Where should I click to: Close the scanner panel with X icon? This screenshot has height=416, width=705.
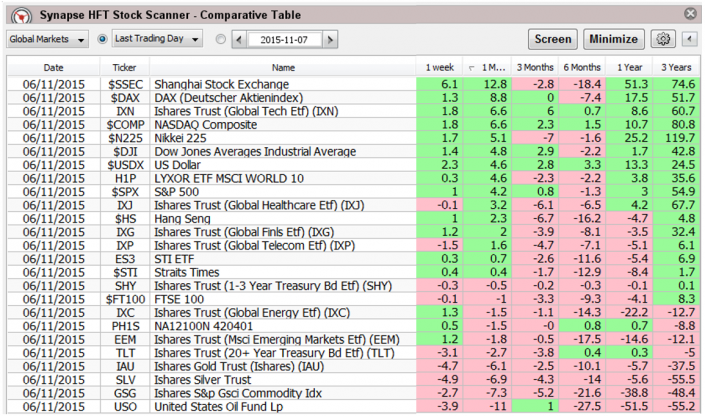pyautogui.click(x=691, y=13)
